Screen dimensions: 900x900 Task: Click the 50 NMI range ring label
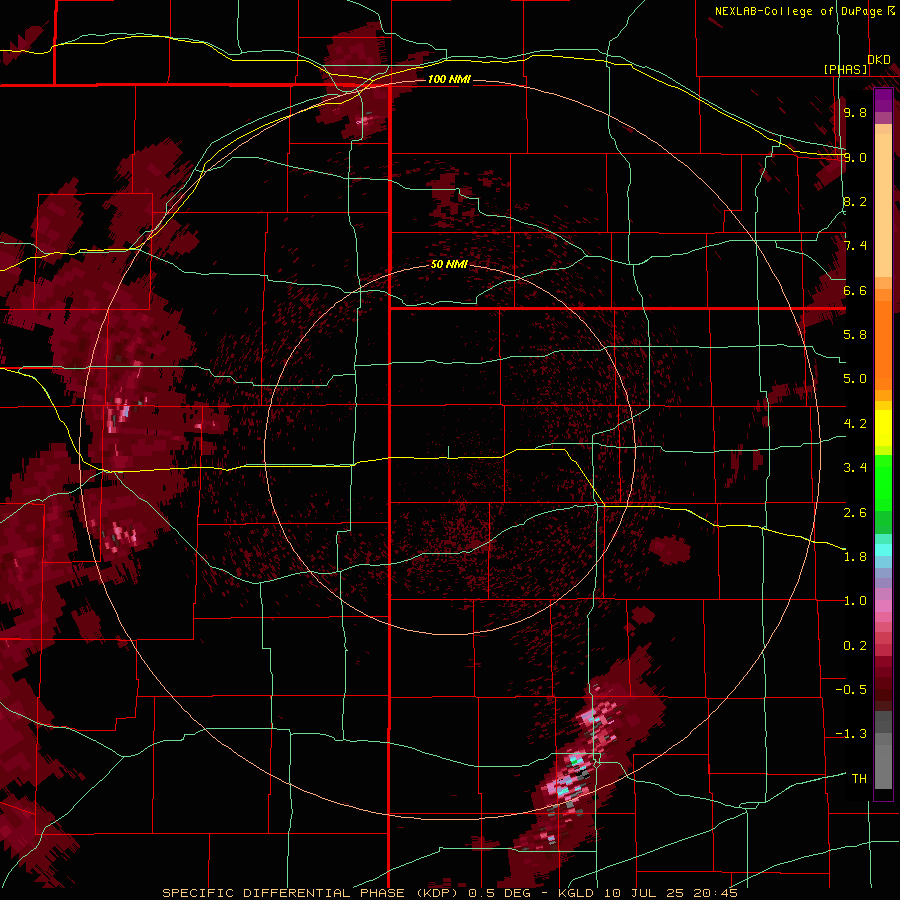coord(449,265)
